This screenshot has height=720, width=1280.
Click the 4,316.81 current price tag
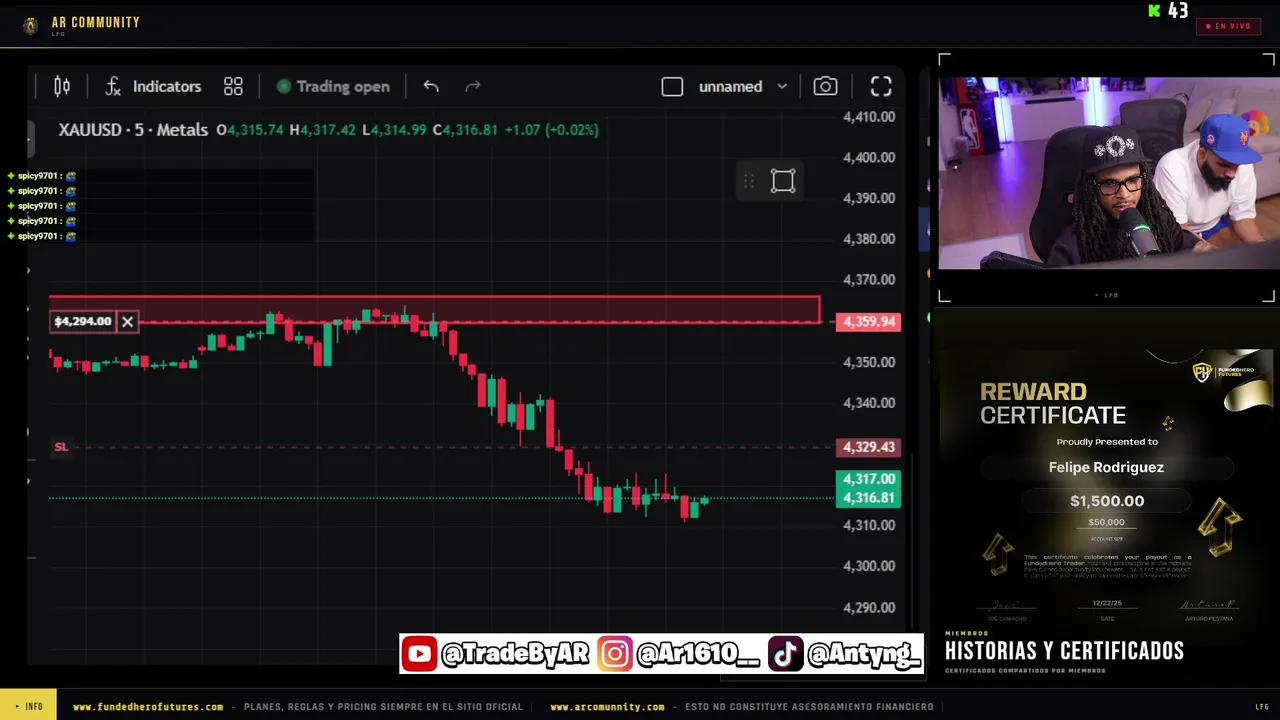pyautogui.click(x=869, y=498)
